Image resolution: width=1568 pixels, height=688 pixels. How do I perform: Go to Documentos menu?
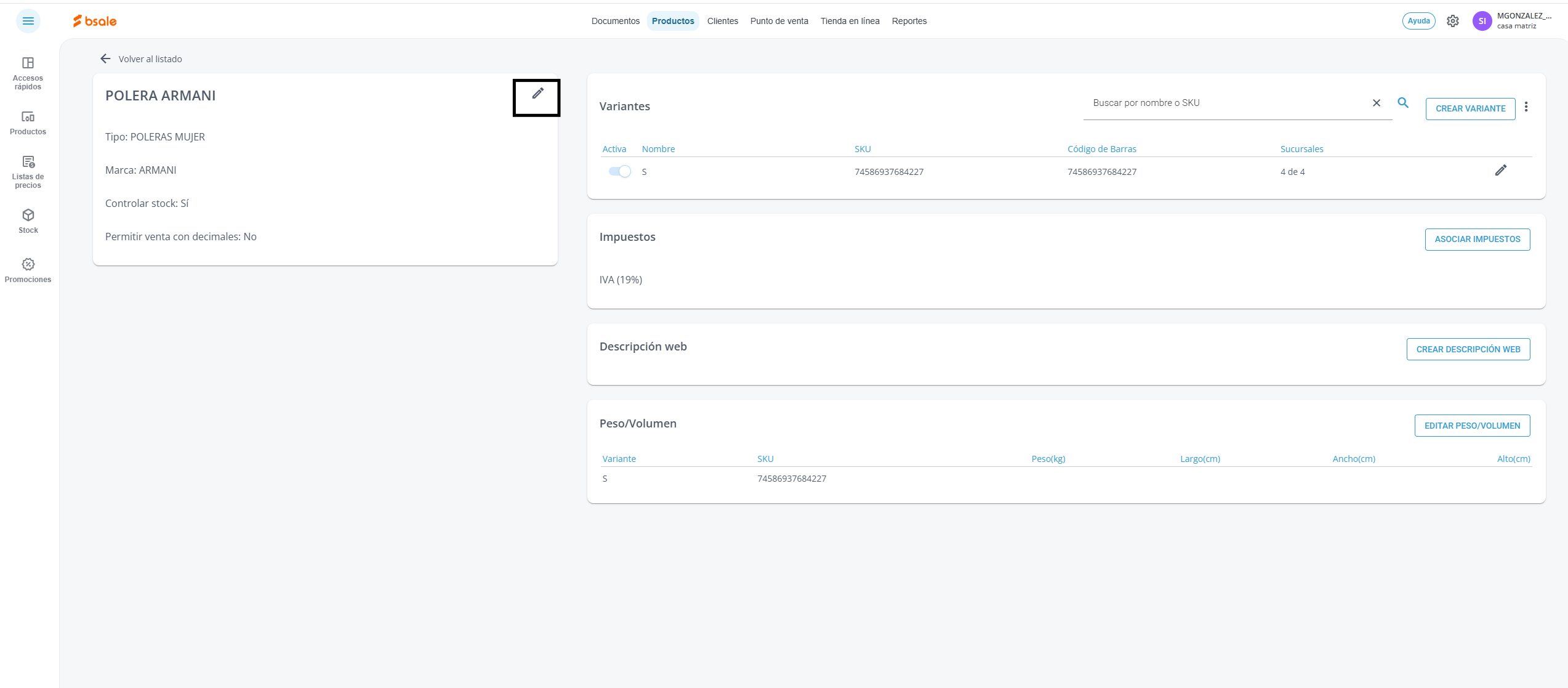pyautogui.click(x=615, y=21)
